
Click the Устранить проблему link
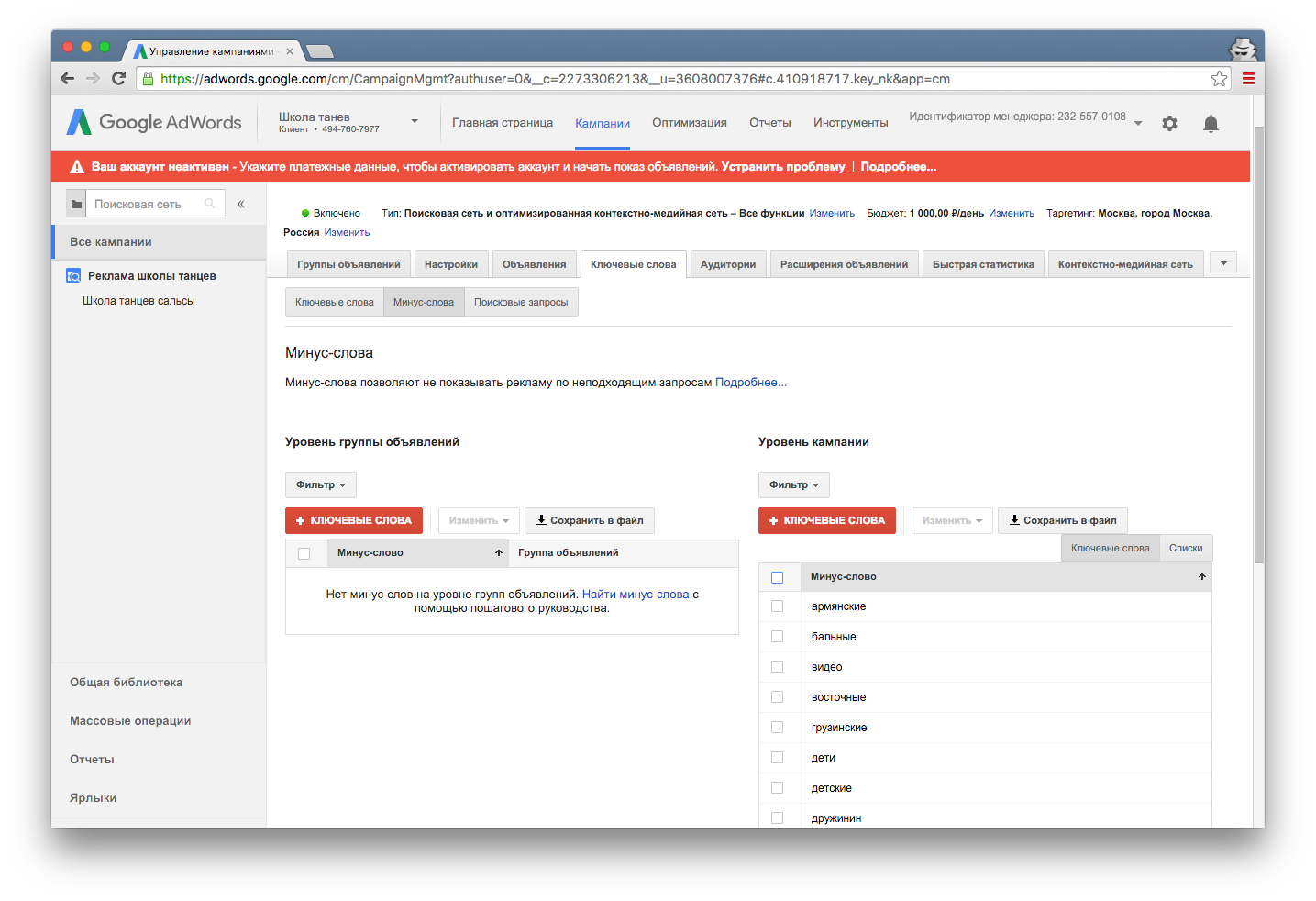tap(783, 167)
